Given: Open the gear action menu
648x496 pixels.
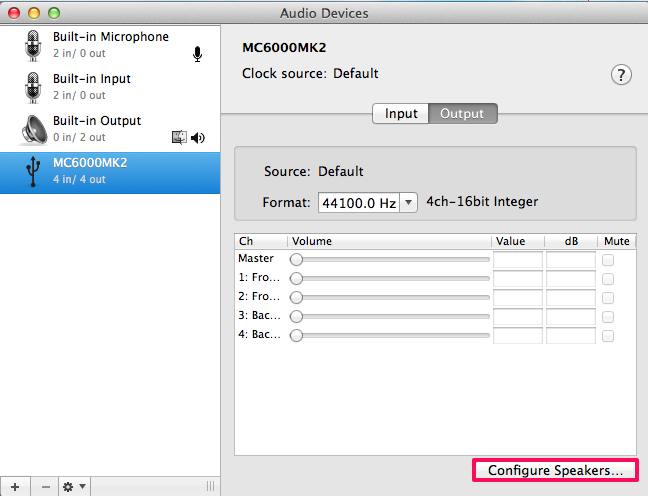Looking at the screenshot, I should (x=74, y=486).
